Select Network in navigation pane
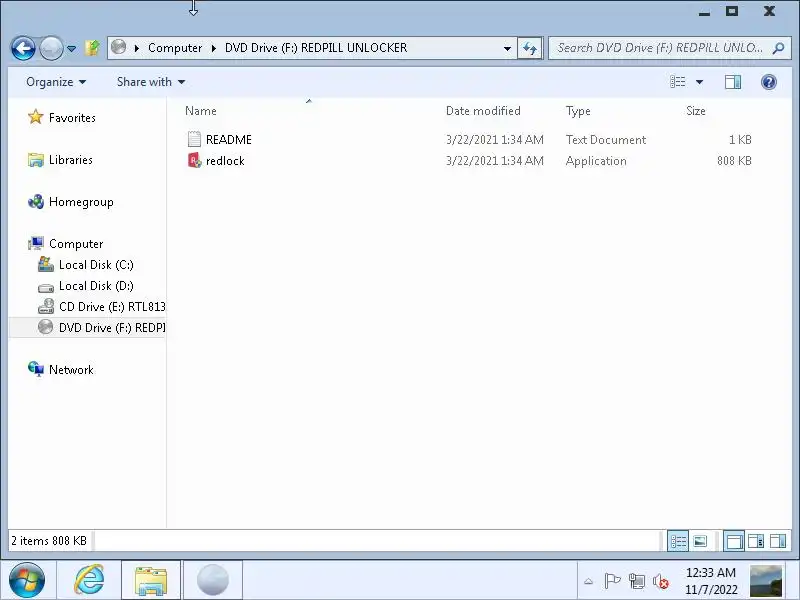Image resolution: width=800 pixels, height=600 pixels. click(71, 370)
